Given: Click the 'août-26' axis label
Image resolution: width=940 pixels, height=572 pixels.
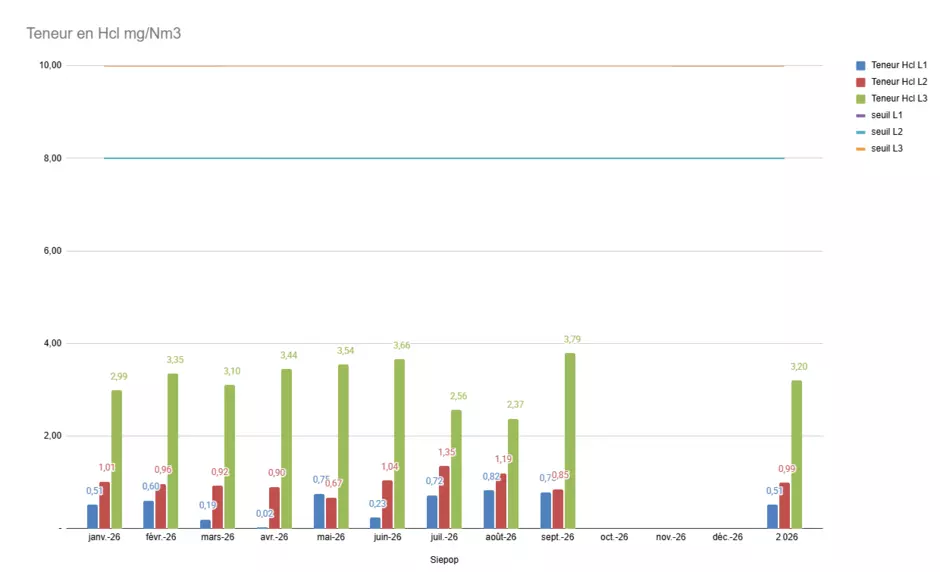Looking at the screenshot, I should [x=501, y=537].
